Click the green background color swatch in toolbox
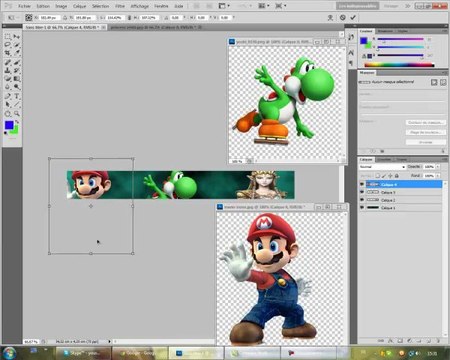The width and height of the screenshot is (450, 360). click(x=15, y=131)
